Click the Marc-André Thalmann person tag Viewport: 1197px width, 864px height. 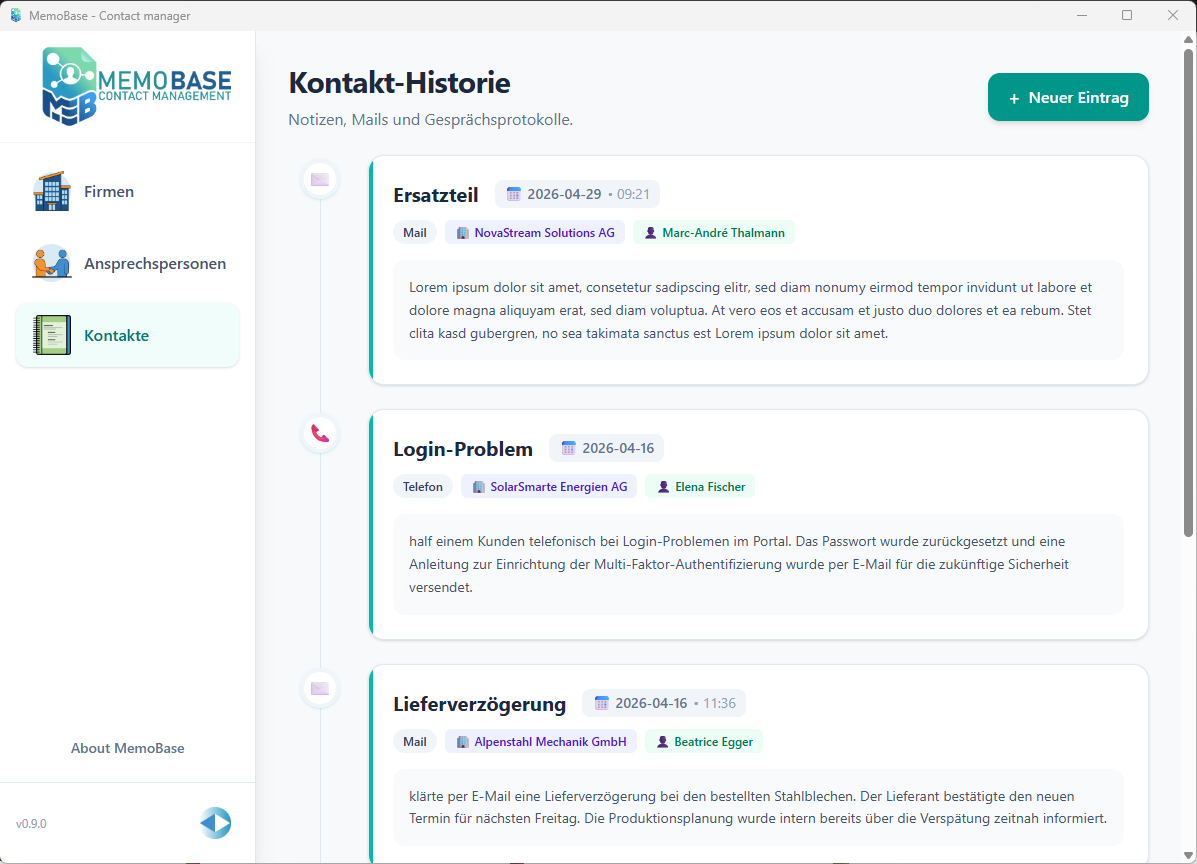(714, 233)
